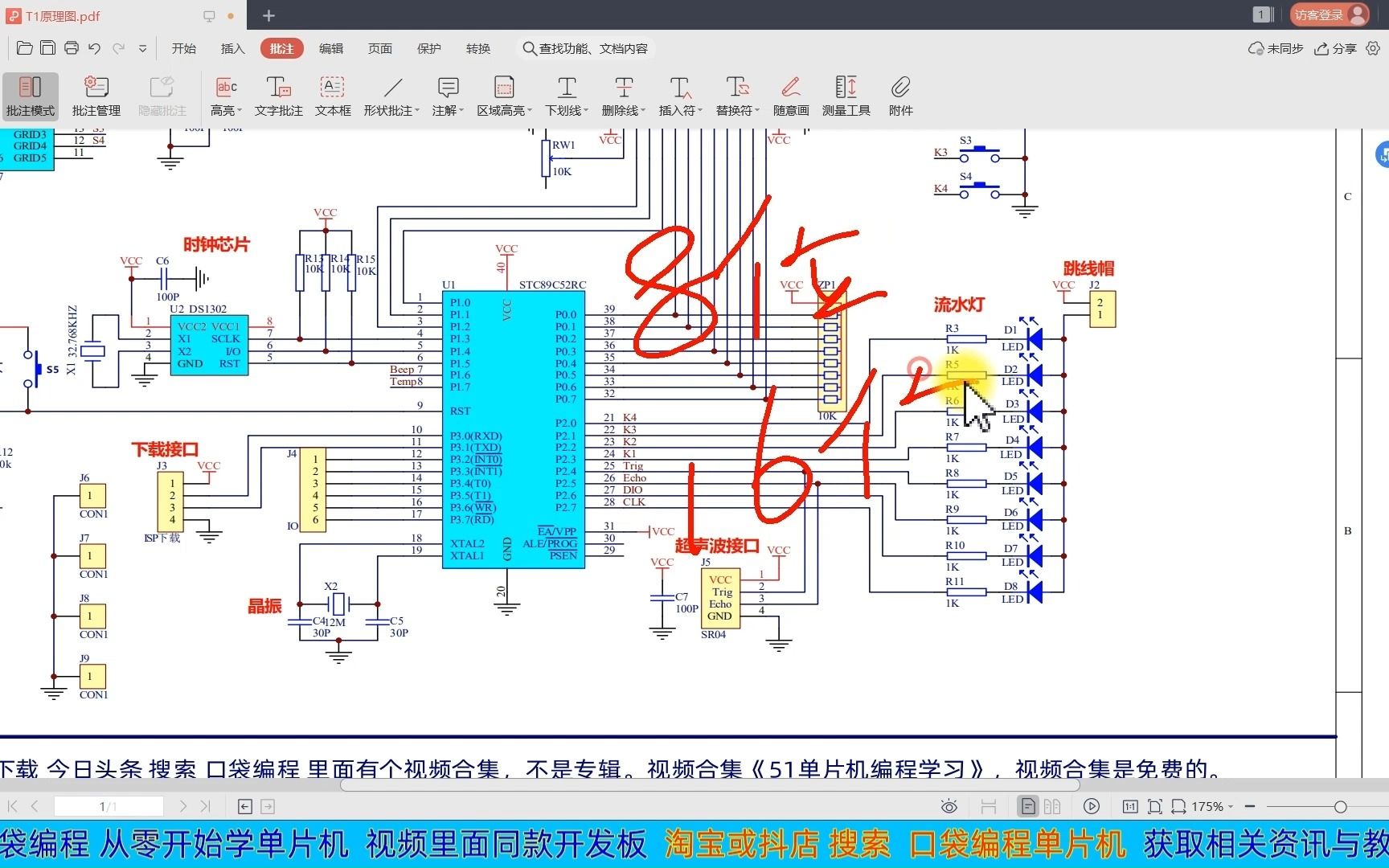The height and width of the screenshot is (868, 1389).
Task: Go to the next page arrow
Action: tap(183, 806)
